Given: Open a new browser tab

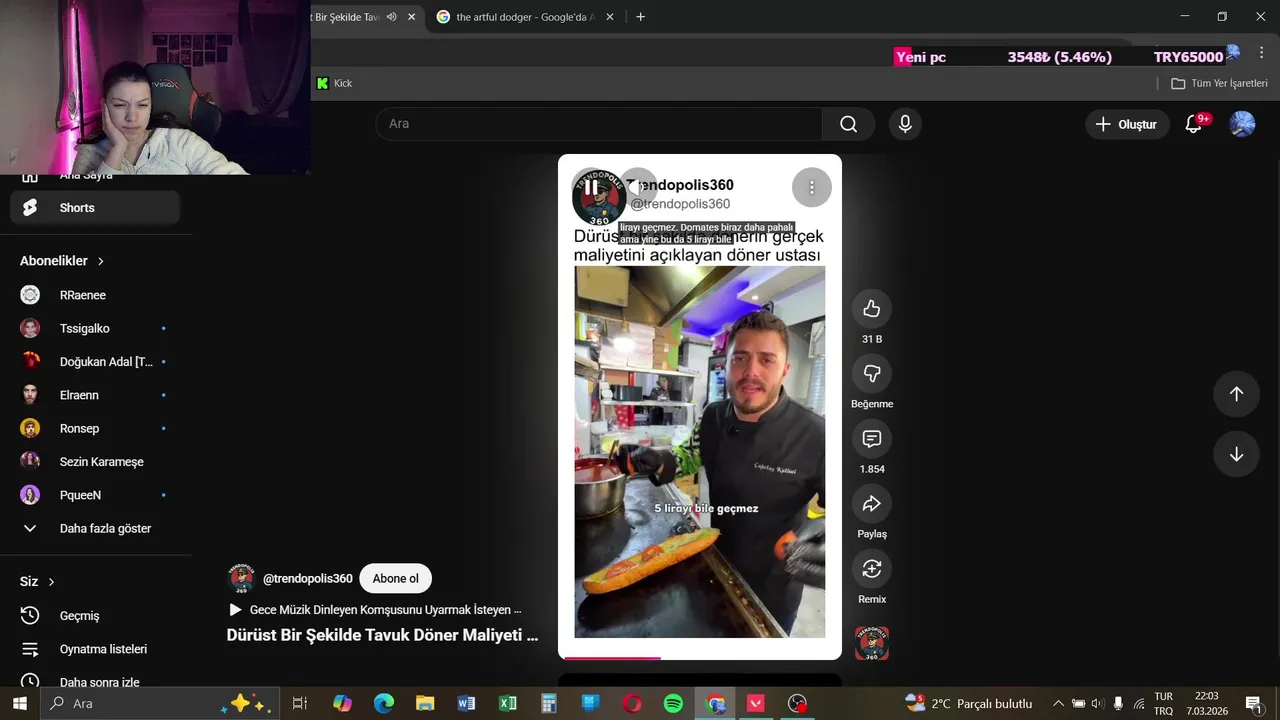Looking at the screenshot, I should pyautogui.click(x=640, y=17).
